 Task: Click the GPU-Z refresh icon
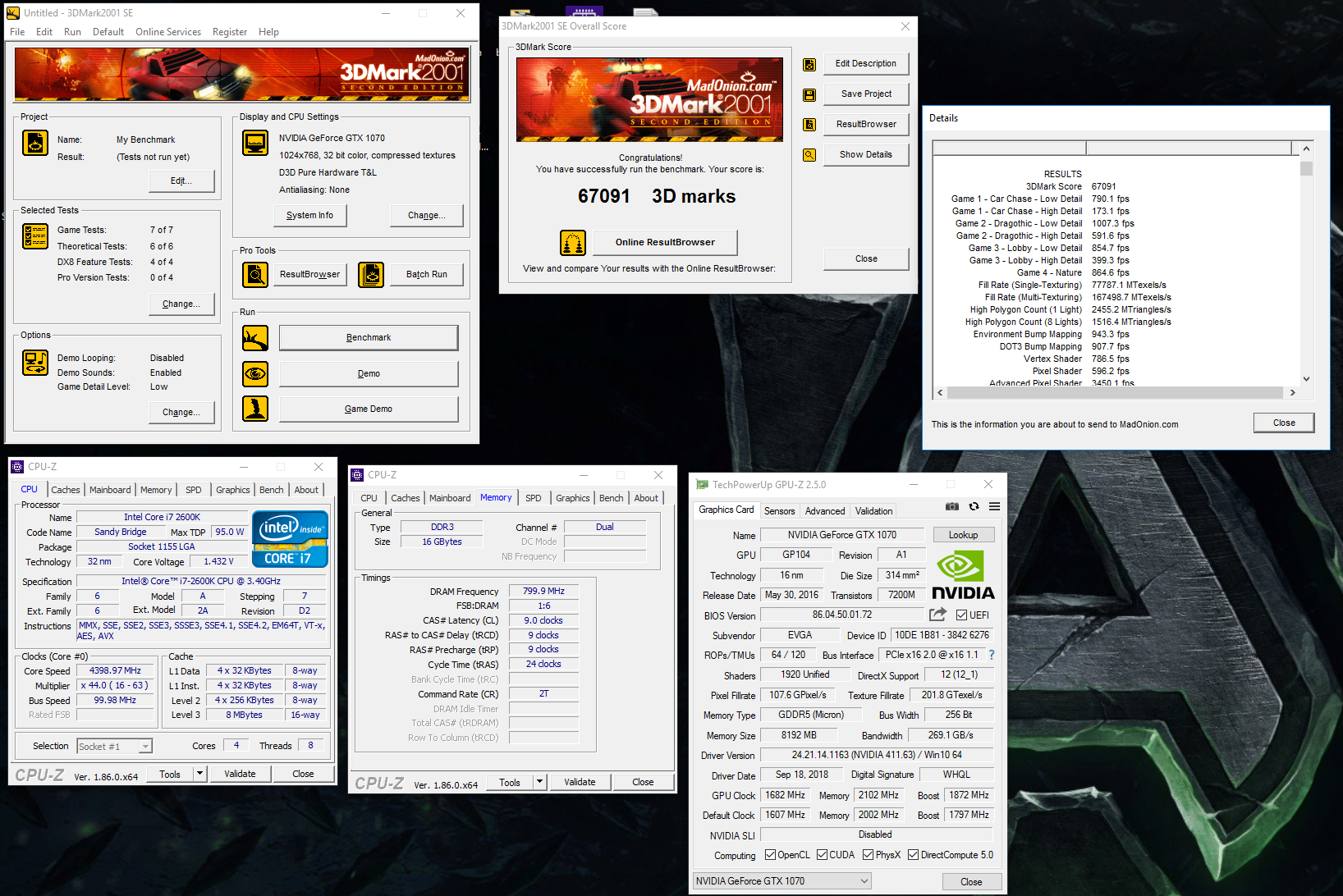pyautogui.click(x=974, y=506)
